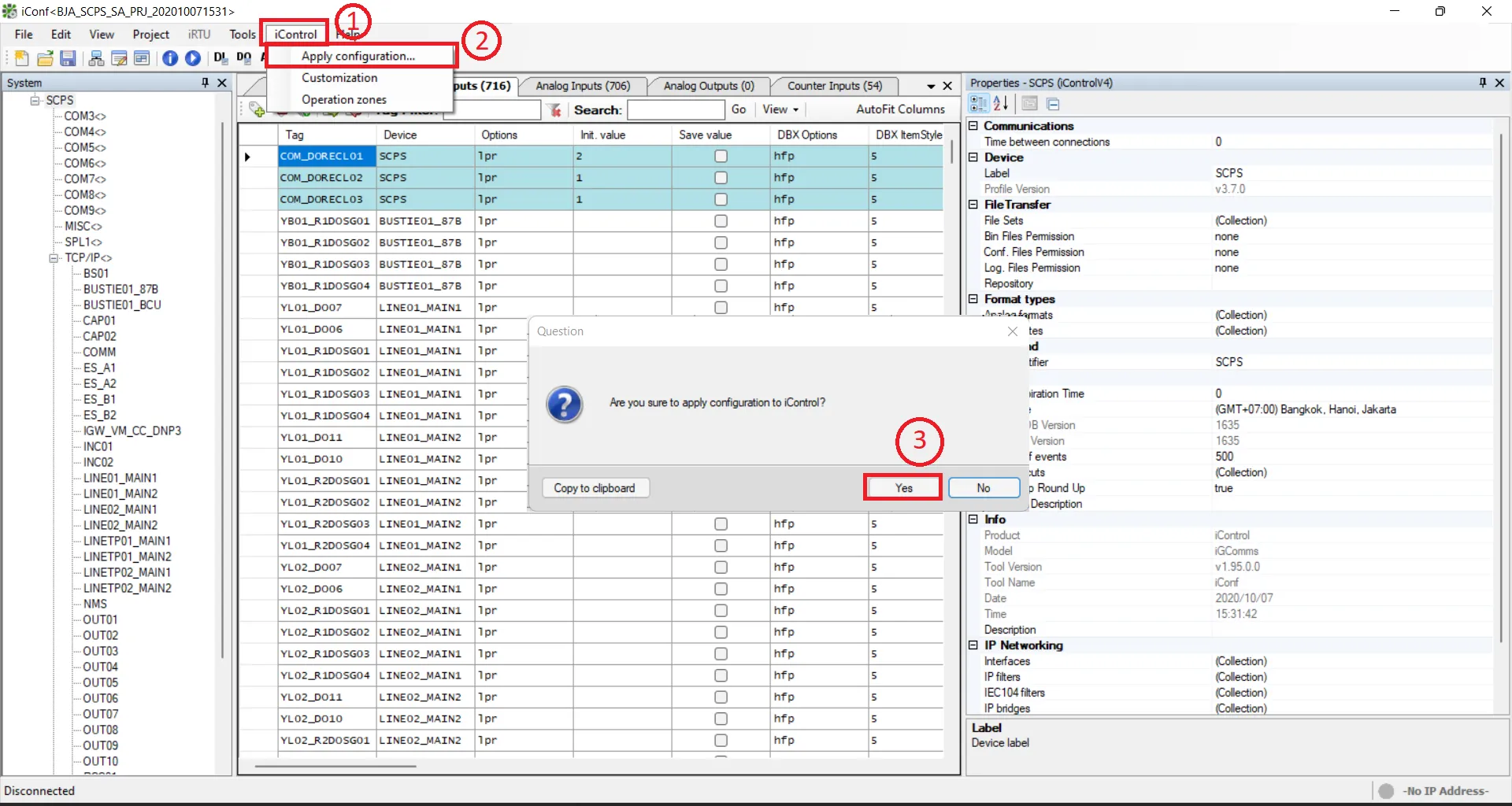The image size is (1512, 806).
Task: Click the add tag plus icon
Action: [x=257, y=109]
